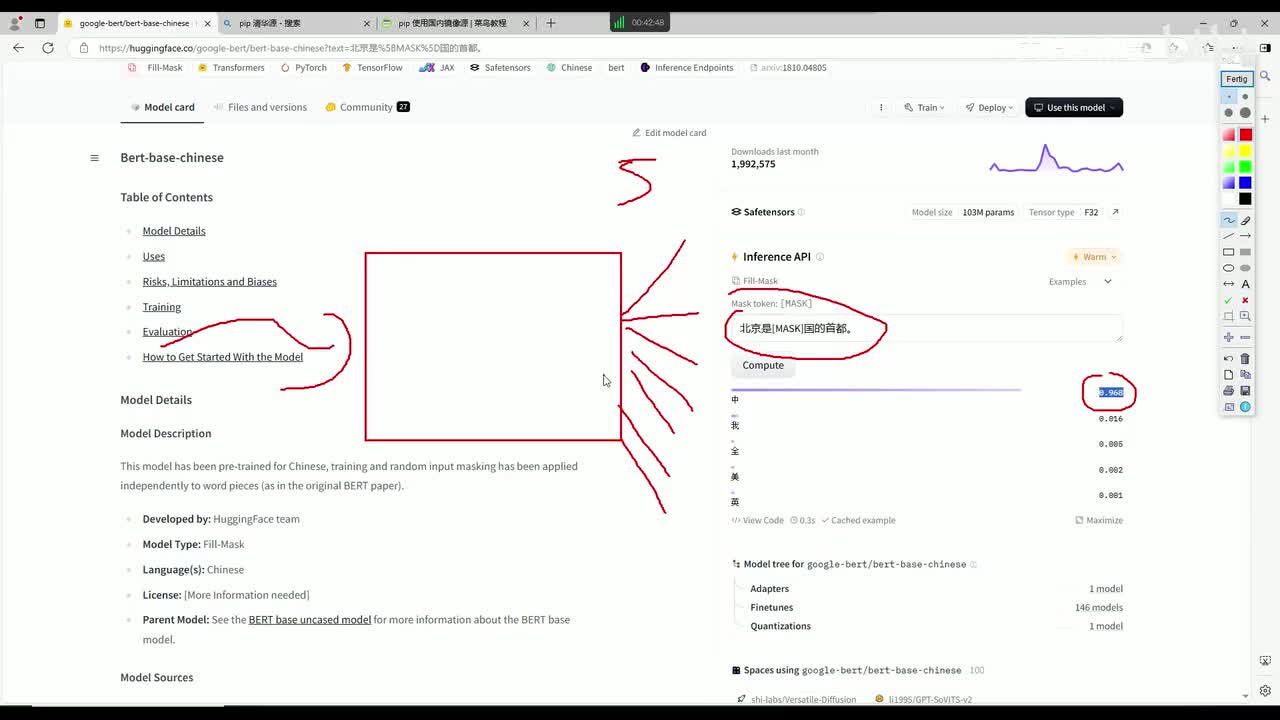
Task: Select the red X stamp tool
Action: [x=1245, y=300]
